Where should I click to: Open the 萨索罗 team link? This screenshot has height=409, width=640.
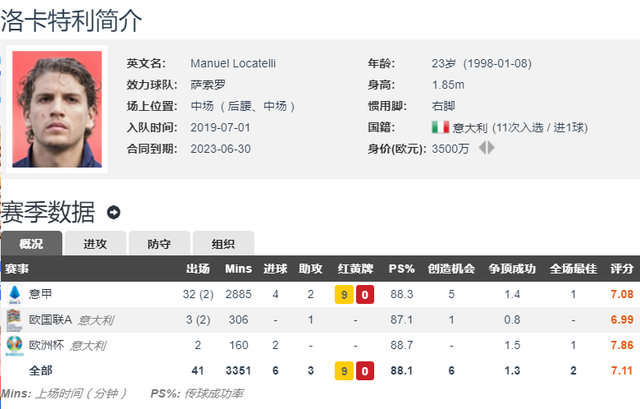coord(207,85)
